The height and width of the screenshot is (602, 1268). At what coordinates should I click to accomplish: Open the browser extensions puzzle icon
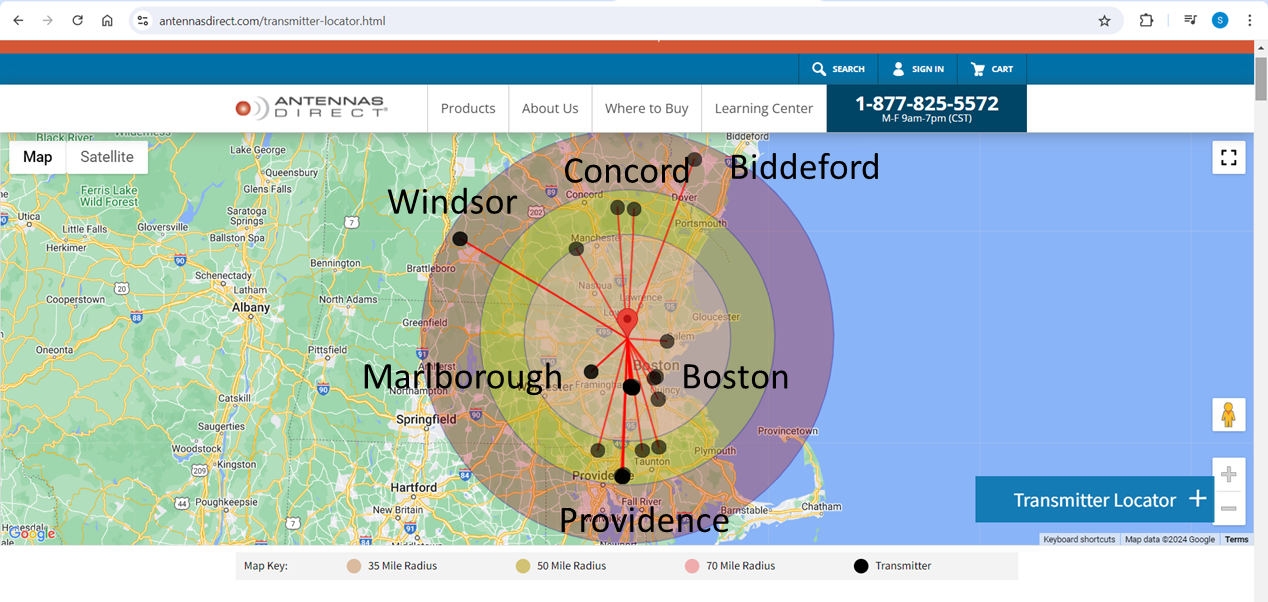pyautogui.click(x=1146, y=20)
